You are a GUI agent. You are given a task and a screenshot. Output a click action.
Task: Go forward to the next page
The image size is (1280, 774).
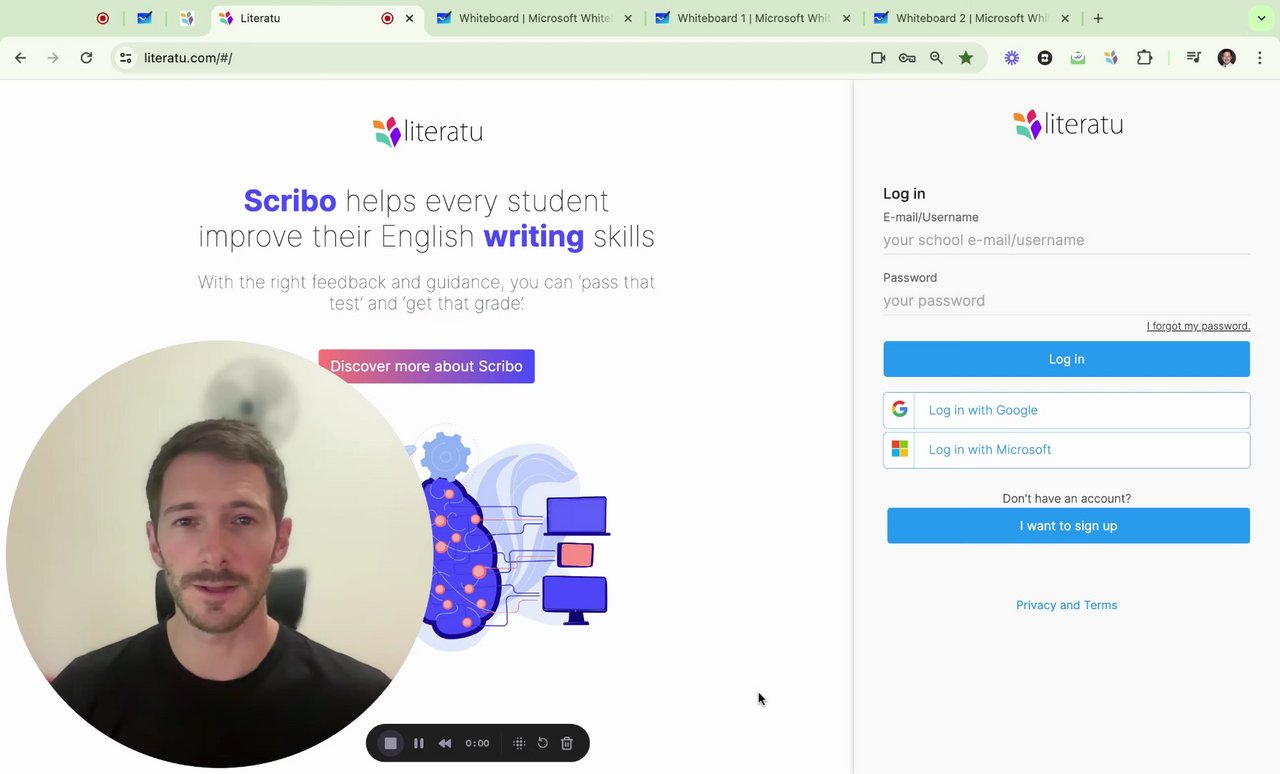click(x=53, y=58)
